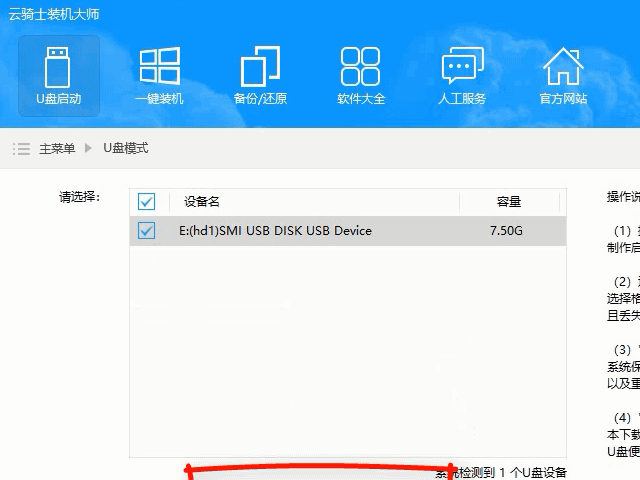Click the 云骑士装机大师 title text
640x480 pixels.
(54, 14)
